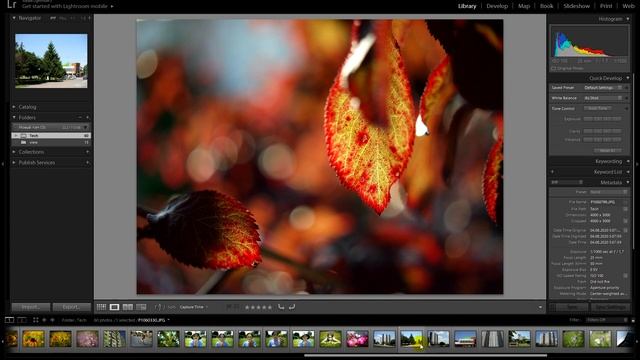Set painter spray tool in toolbar
This screenshot has height=360, width=640.
(158, 307)
